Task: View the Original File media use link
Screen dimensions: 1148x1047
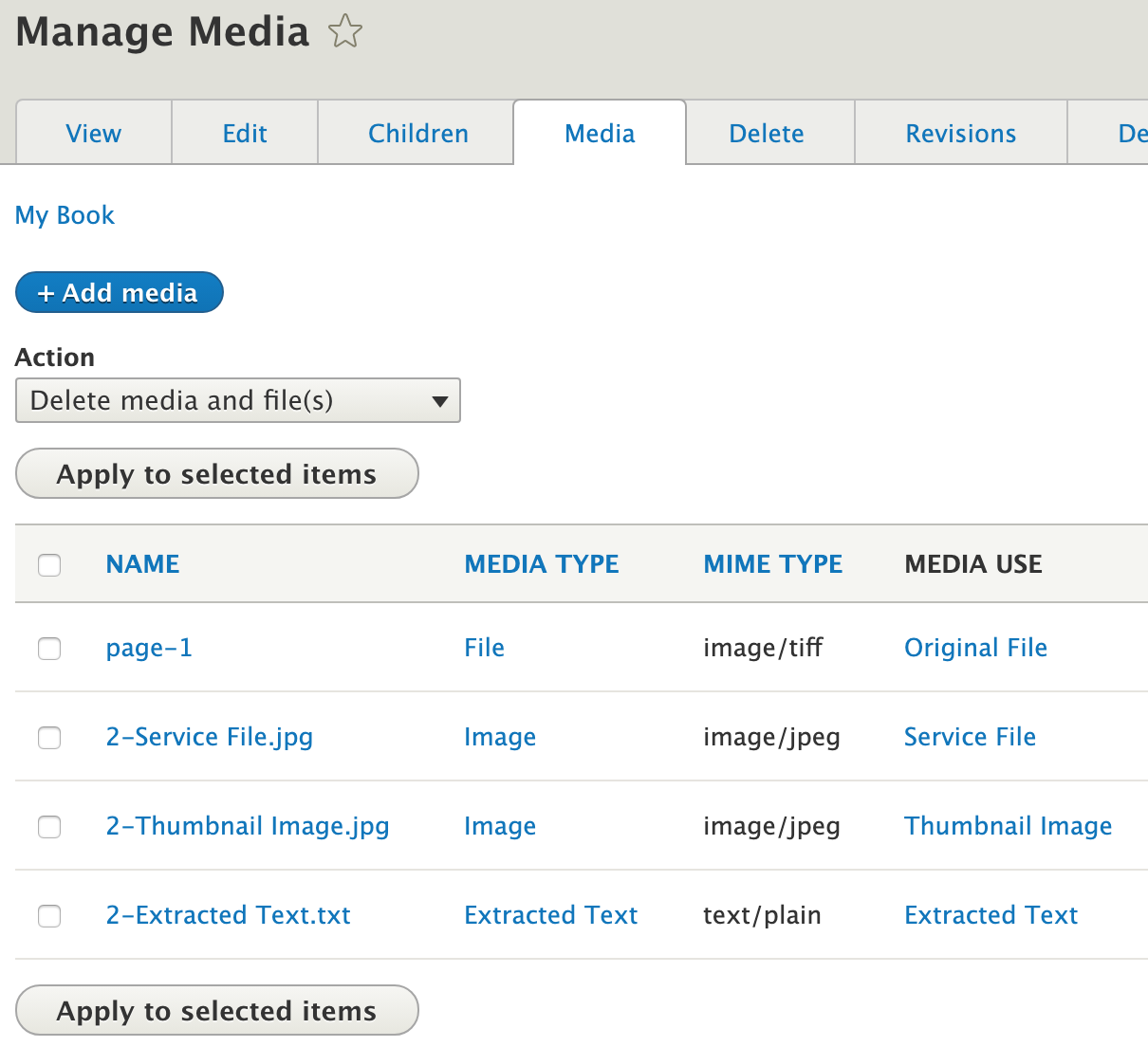Action: pos(975,649)
